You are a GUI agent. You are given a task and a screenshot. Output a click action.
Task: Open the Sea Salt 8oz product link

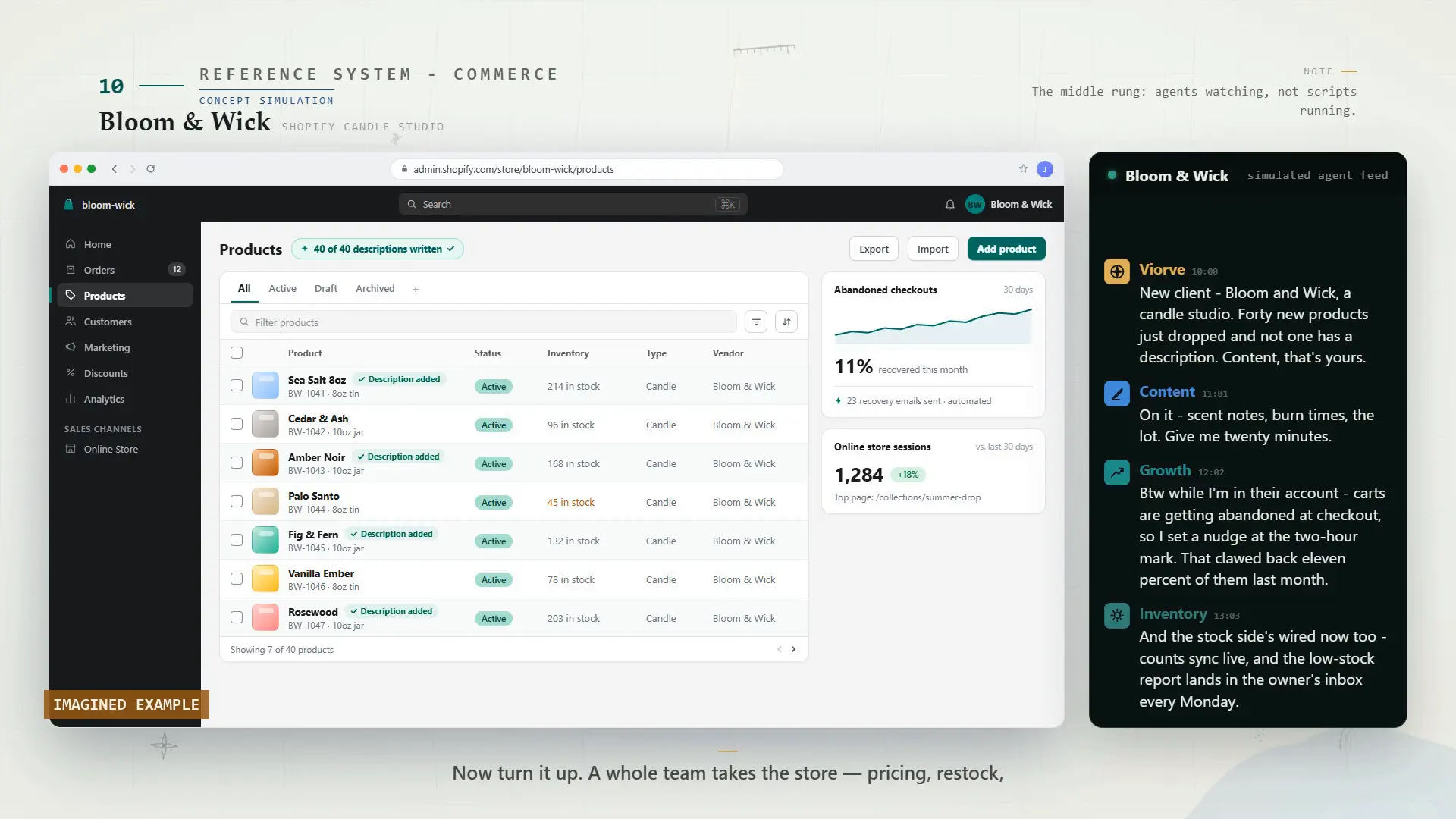click(317, 380)
